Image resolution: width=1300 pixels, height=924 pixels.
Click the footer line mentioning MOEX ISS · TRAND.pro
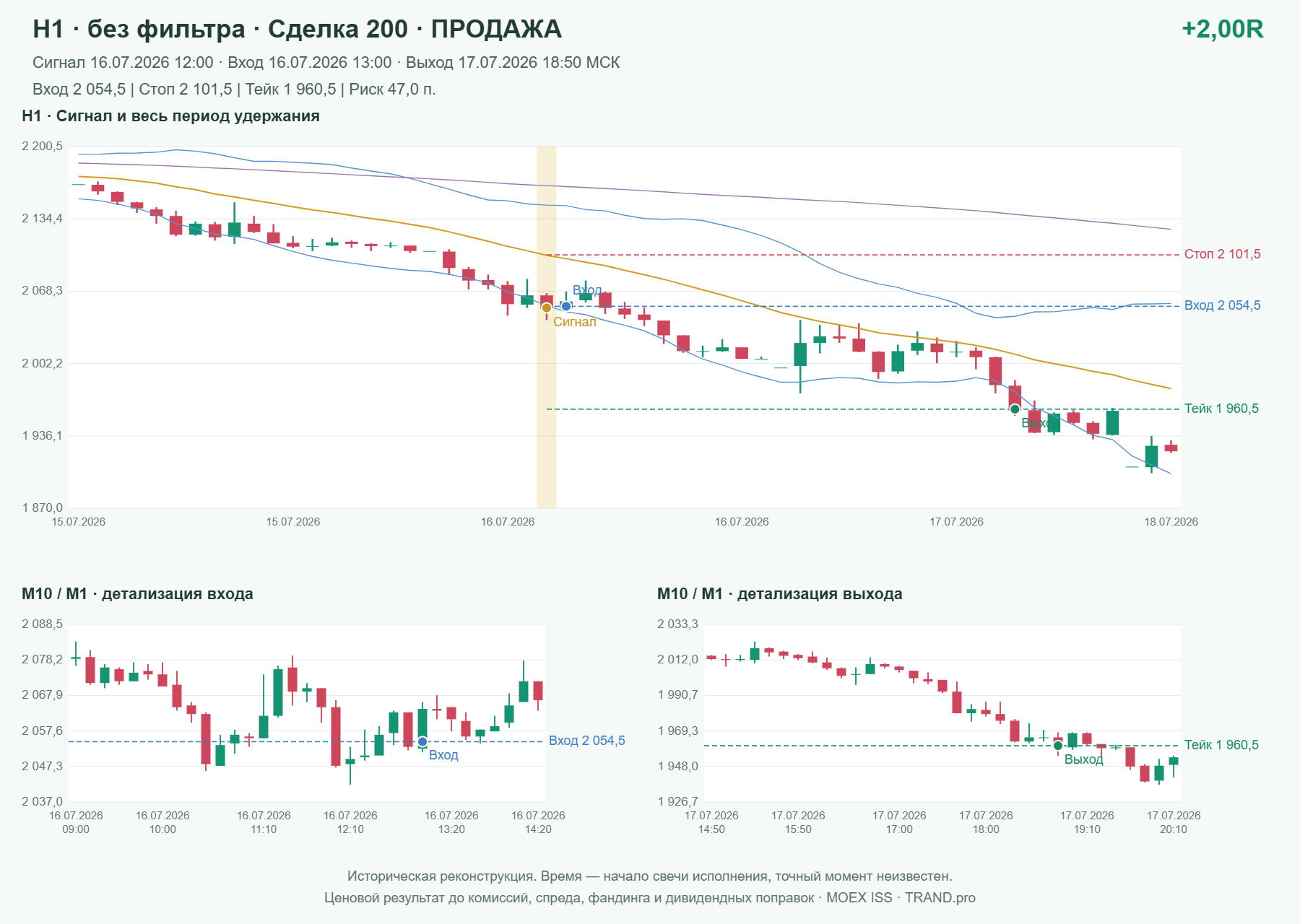[650, 898]
